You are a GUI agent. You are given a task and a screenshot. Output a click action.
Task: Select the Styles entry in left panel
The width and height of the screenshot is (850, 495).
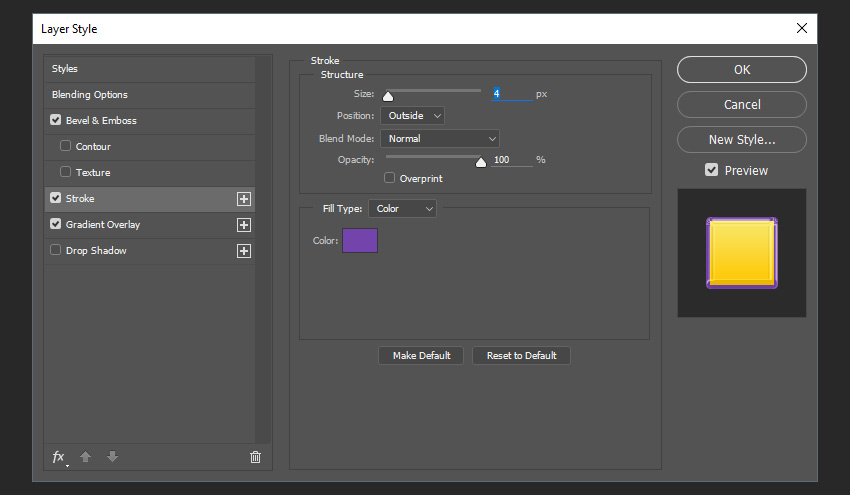click(x=65, y=69)
